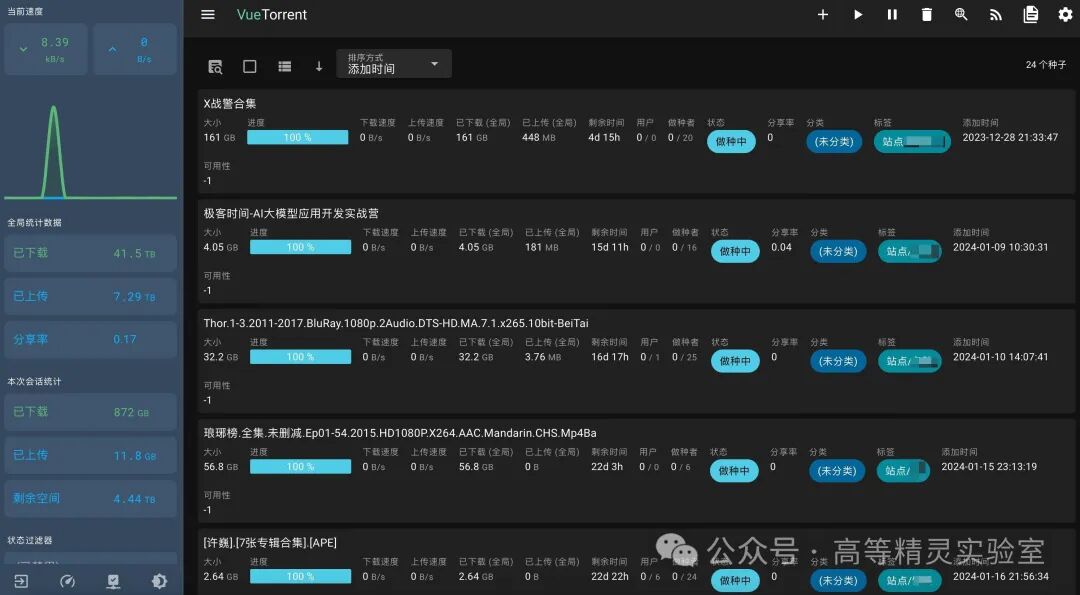Delete torrents with the trash icon
Screen dimensions: 1080x595
pyautogui.click(x=926, y=14)
